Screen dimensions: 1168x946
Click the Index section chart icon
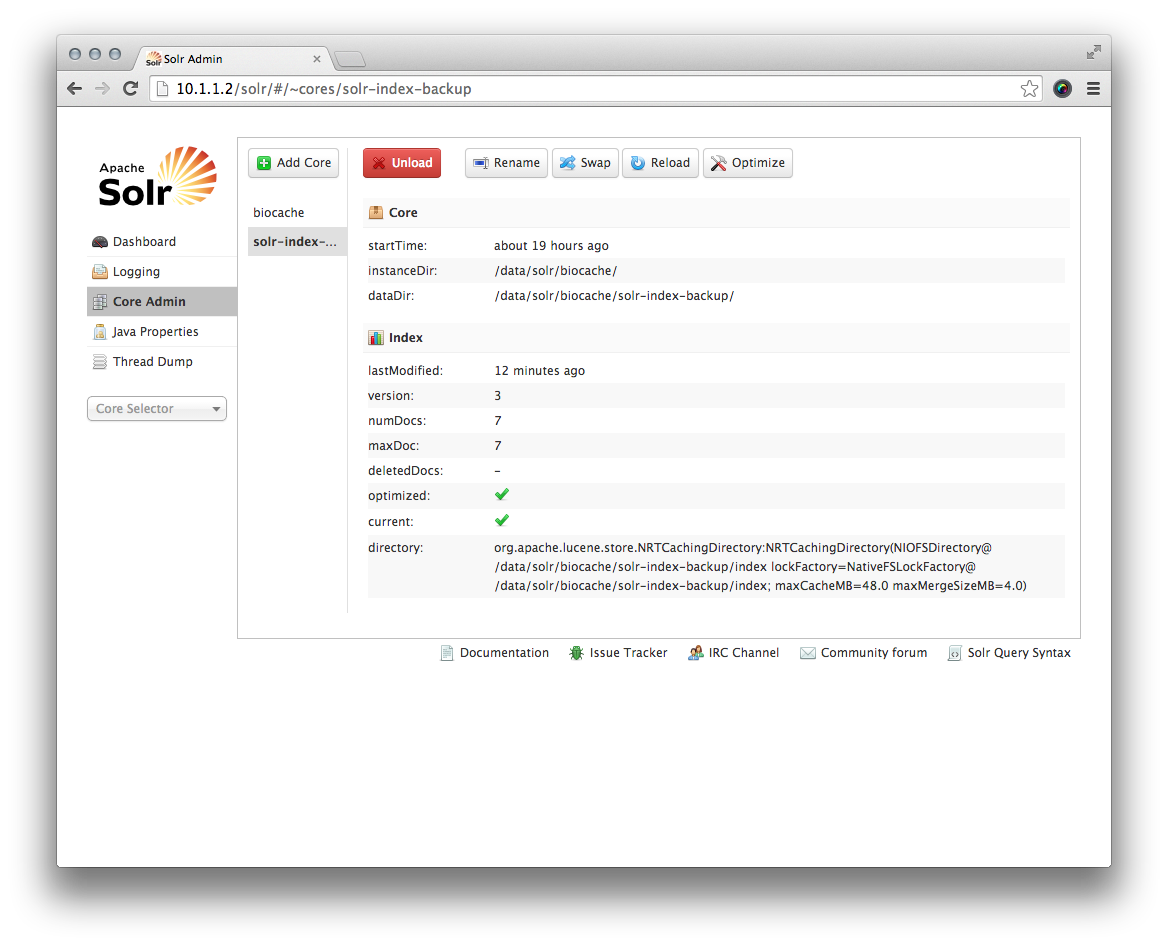(376, 338)
